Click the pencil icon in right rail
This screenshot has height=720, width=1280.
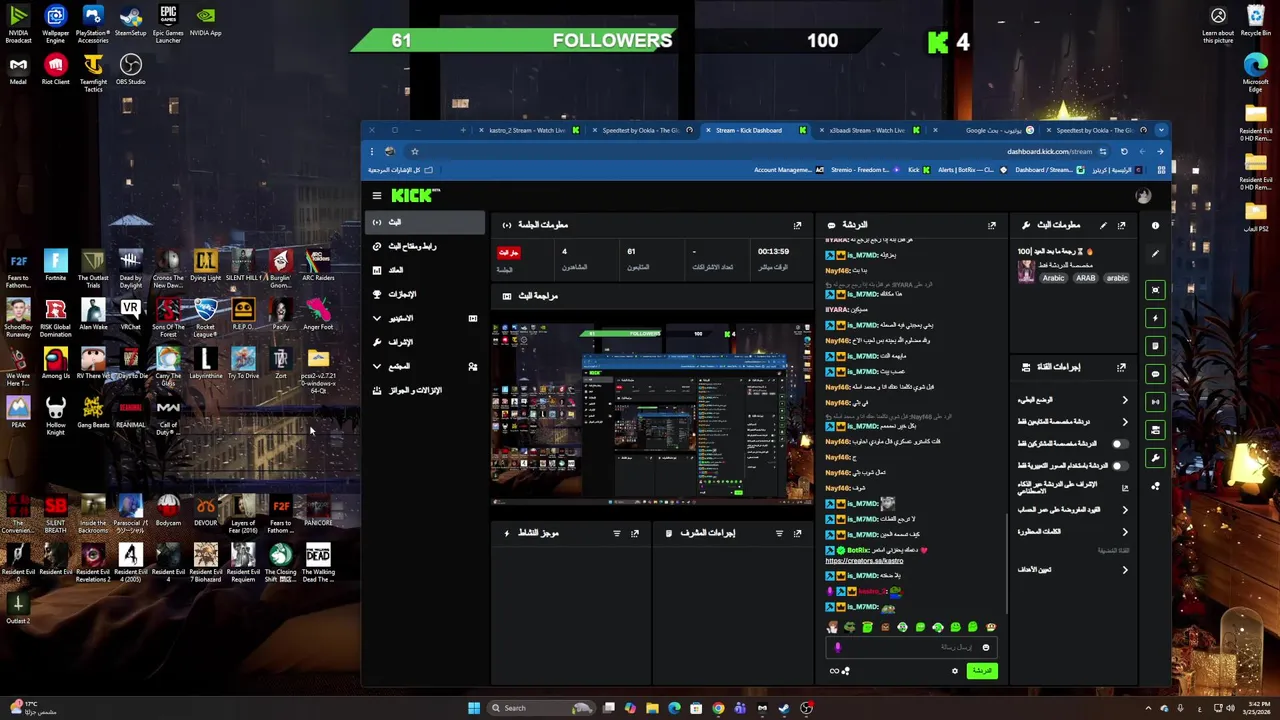point(1155,253)
